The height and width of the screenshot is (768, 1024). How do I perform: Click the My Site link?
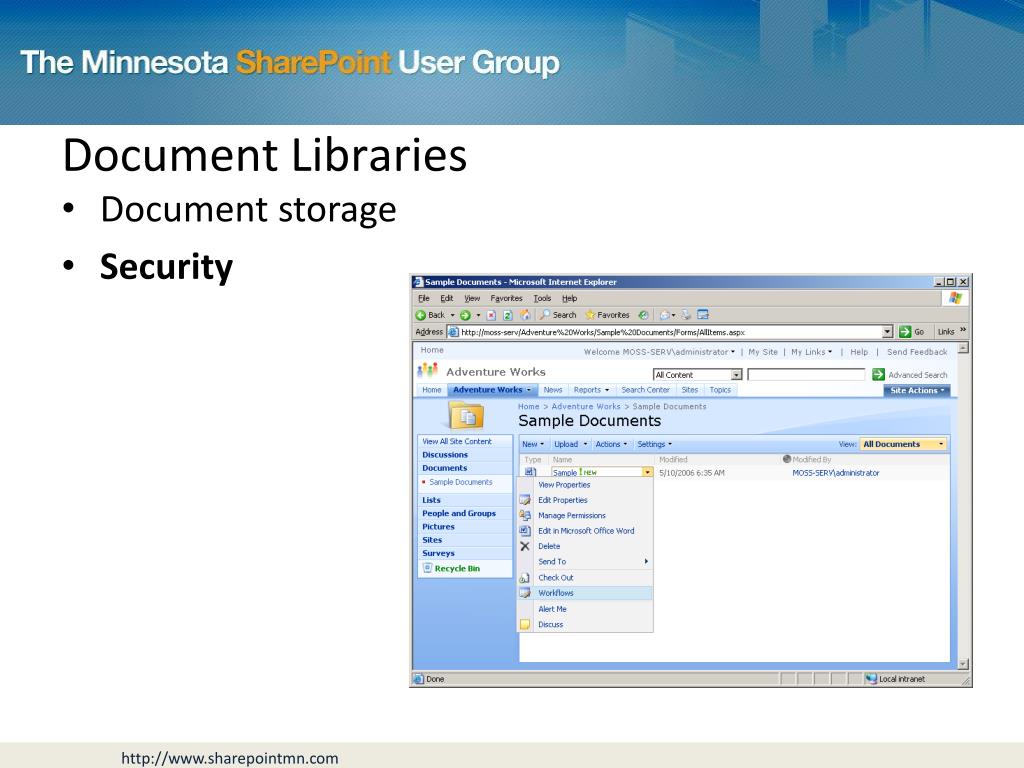763,351
